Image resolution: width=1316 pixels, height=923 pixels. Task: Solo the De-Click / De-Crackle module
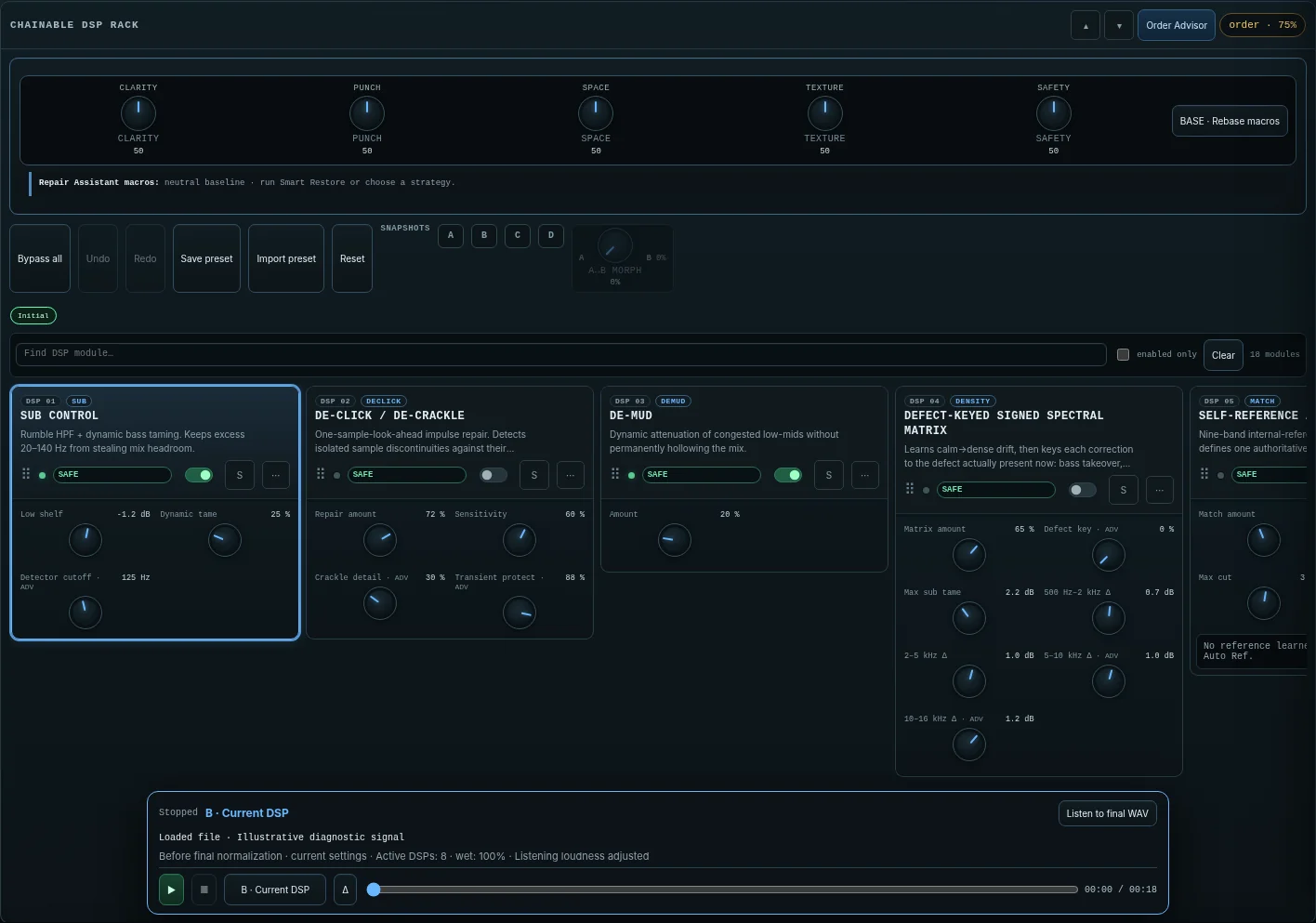[534, 475]
